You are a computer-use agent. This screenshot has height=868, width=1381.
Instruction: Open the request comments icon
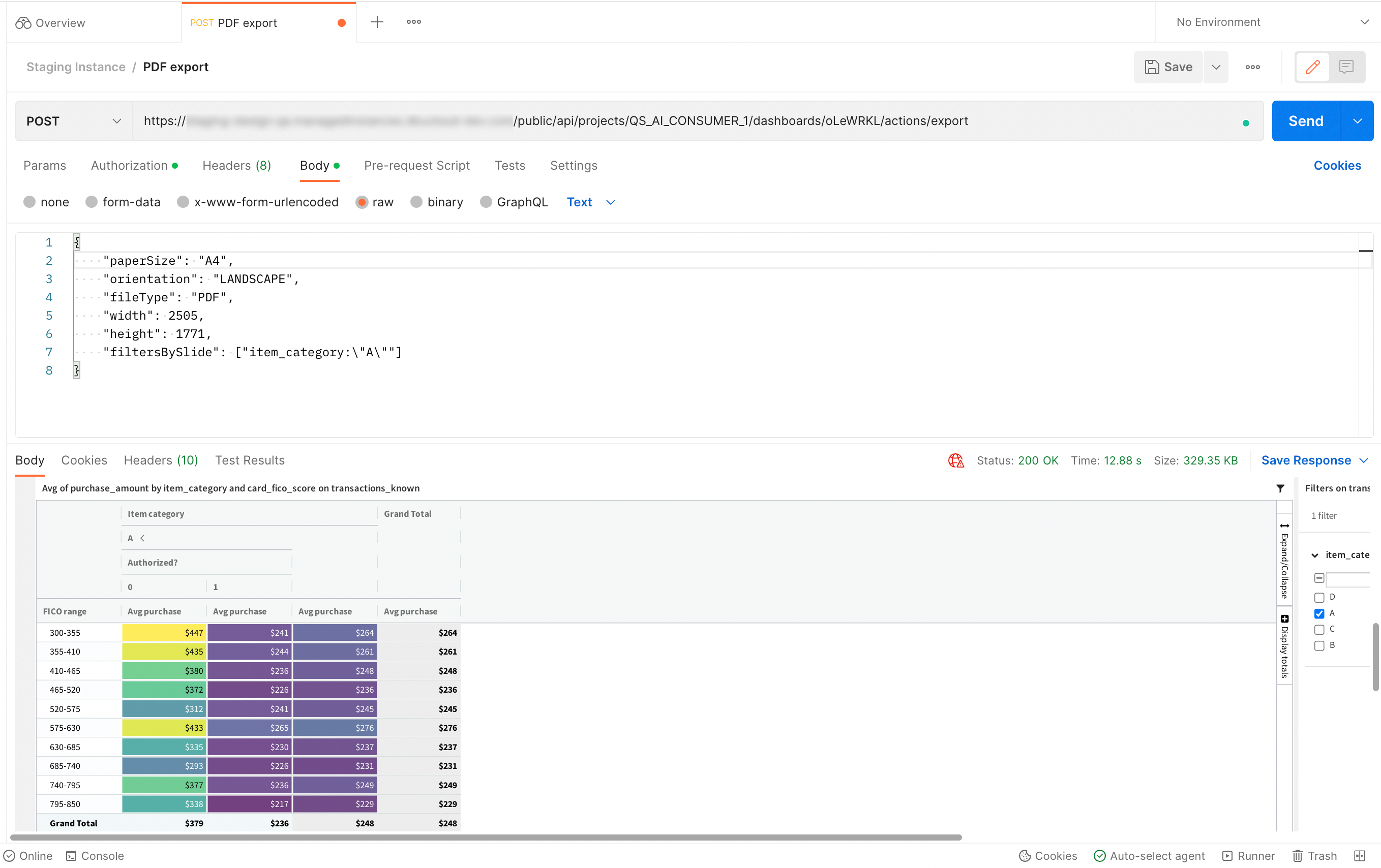tap(1346, 67)
